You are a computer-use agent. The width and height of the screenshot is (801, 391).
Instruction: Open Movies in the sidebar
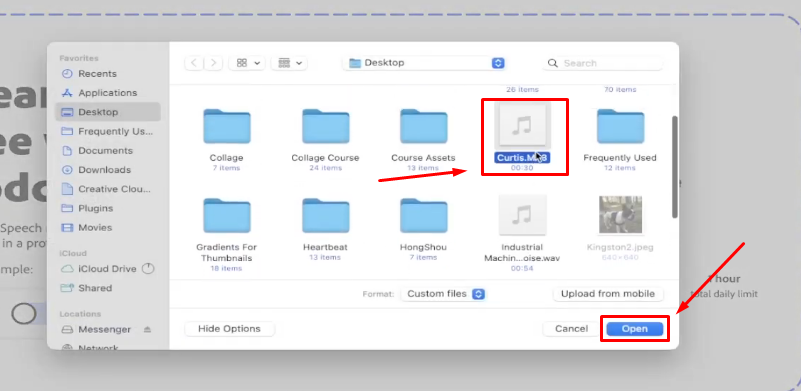click(95, 227)
